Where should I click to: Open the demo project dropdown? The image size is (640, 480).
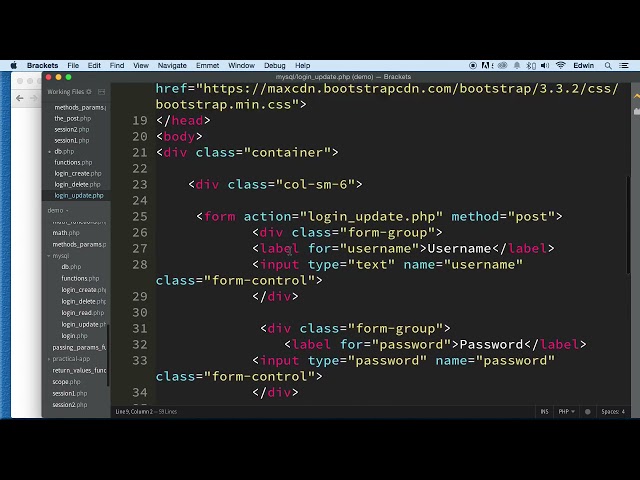pyautogui.click(x=58, y=211)
